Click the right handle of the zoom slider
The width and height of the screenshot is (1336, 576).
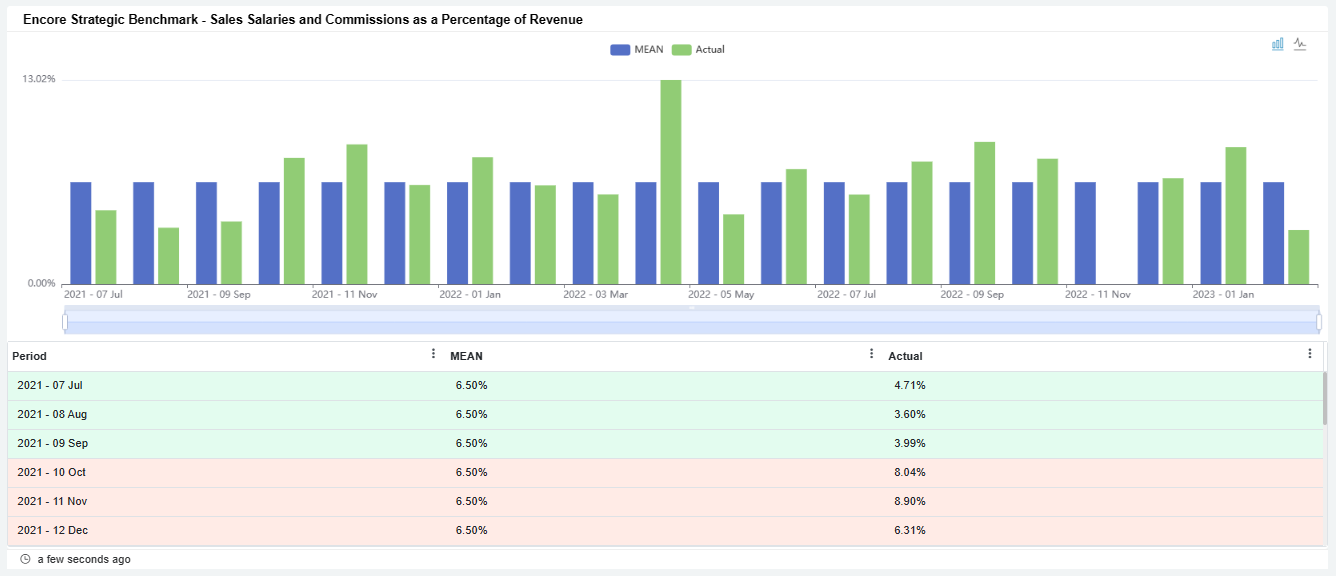pos(1319,322)
